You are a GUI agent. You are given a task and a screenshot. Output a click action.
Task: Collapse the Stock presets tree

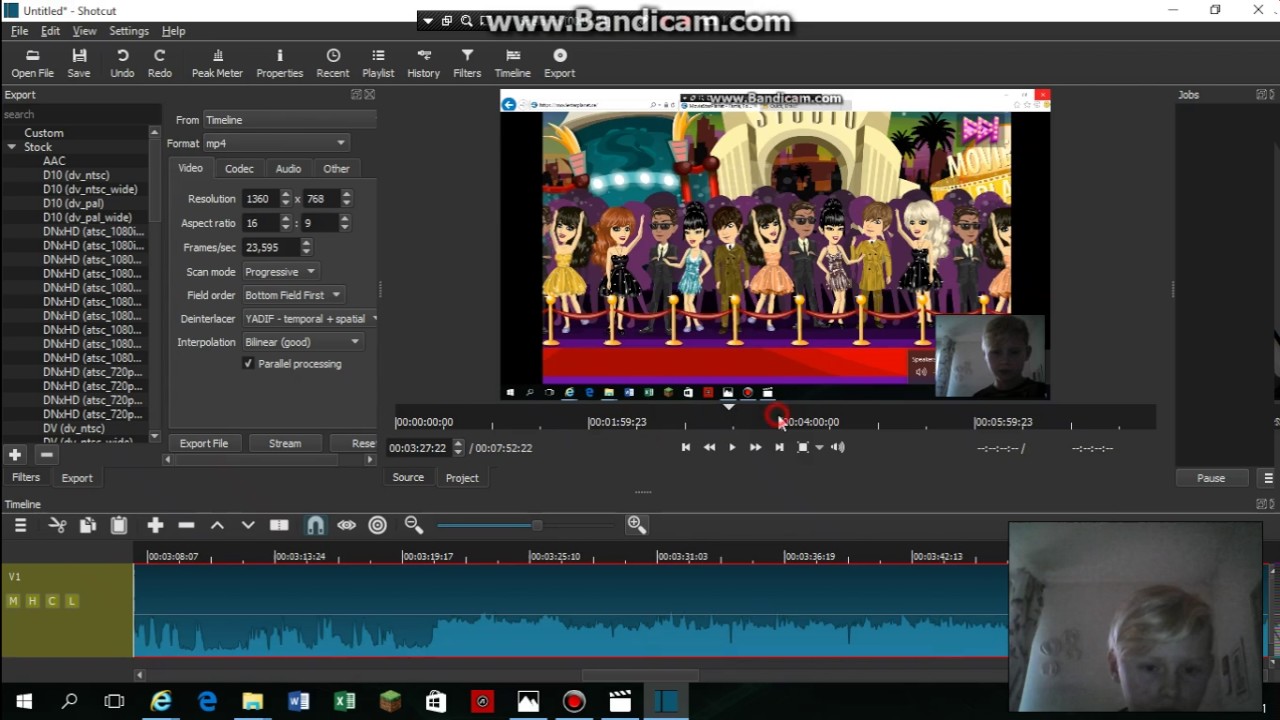point(12,147)
